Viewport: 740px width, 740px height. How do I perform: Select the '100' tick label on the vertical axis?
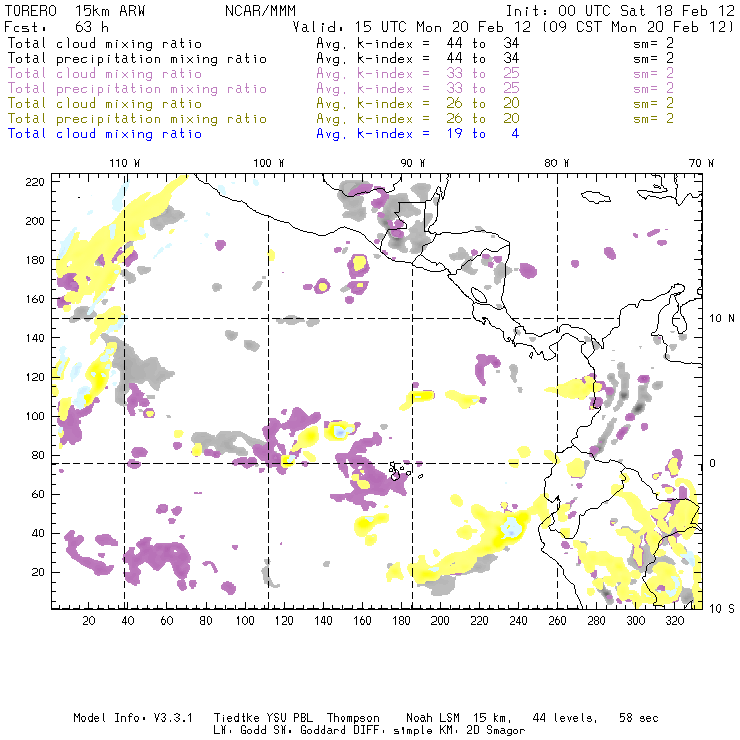(x=35, y=416)
